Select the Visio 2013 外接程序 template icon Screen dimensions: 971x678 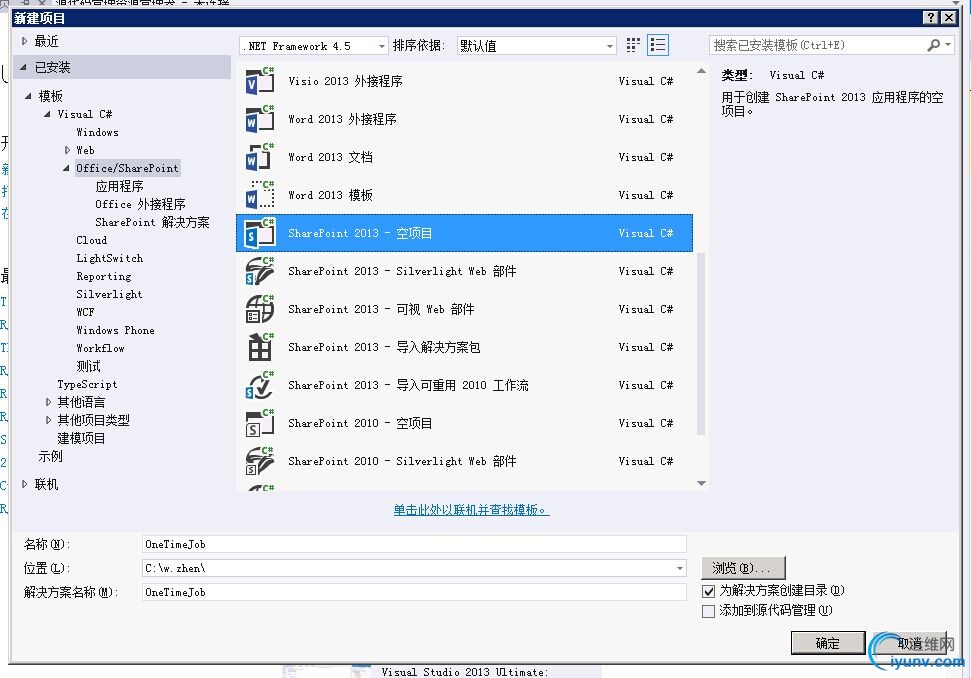[x=259, y=80]
